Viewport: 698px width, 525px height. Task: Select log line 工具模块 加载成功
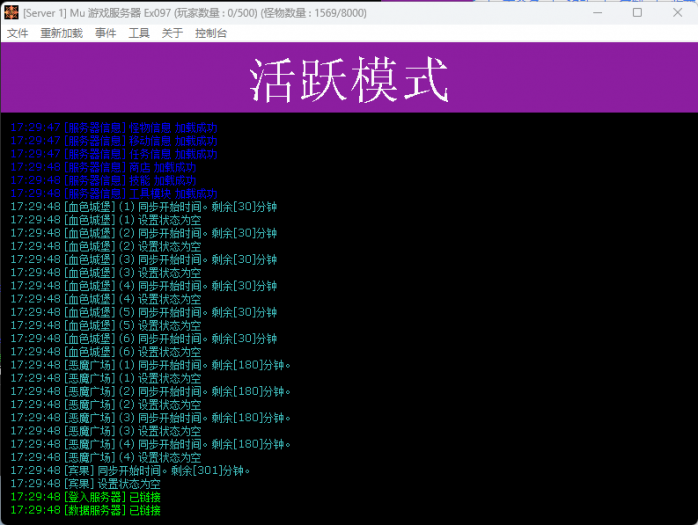pos(114,194)
